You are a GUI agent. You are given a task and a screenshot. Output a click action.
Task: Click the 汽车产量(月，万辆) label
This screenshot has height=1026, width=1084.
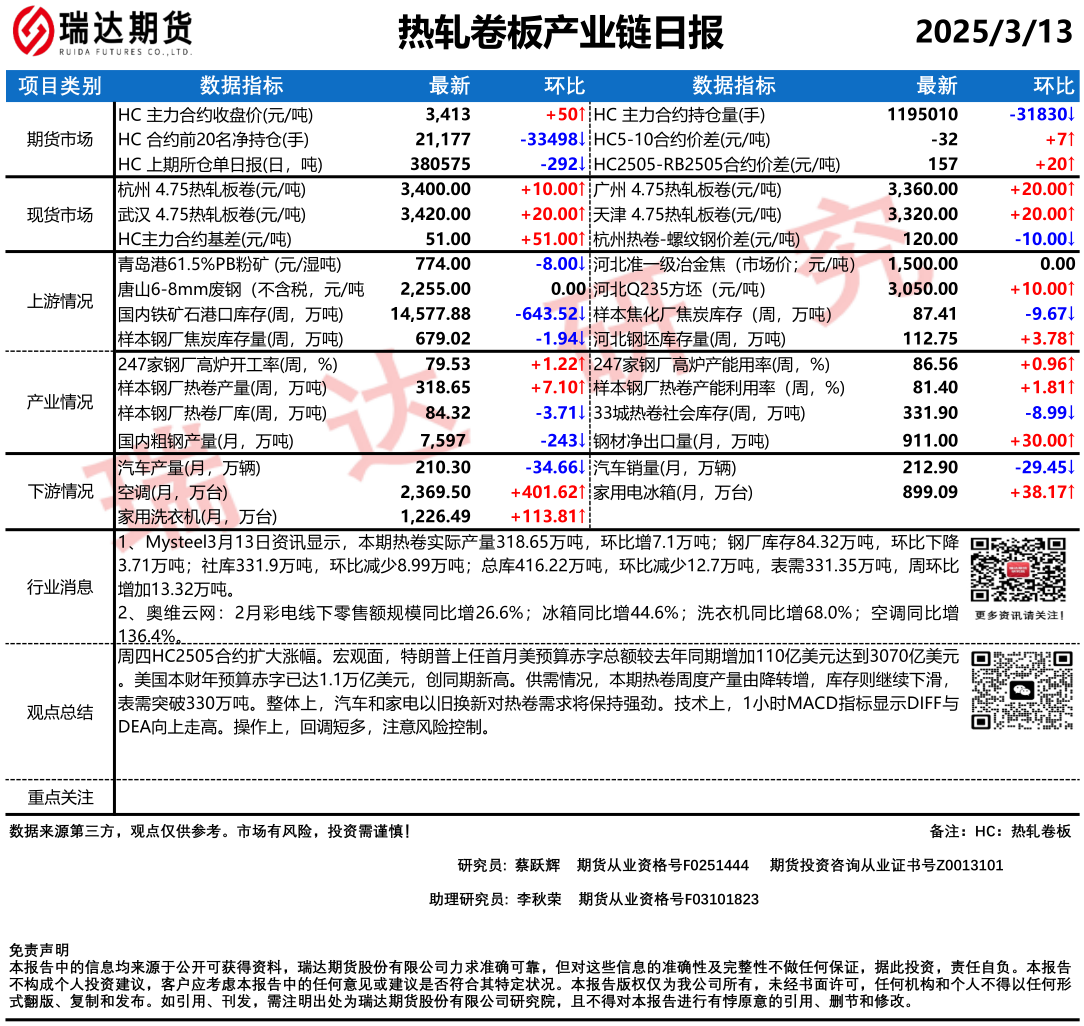189,468
